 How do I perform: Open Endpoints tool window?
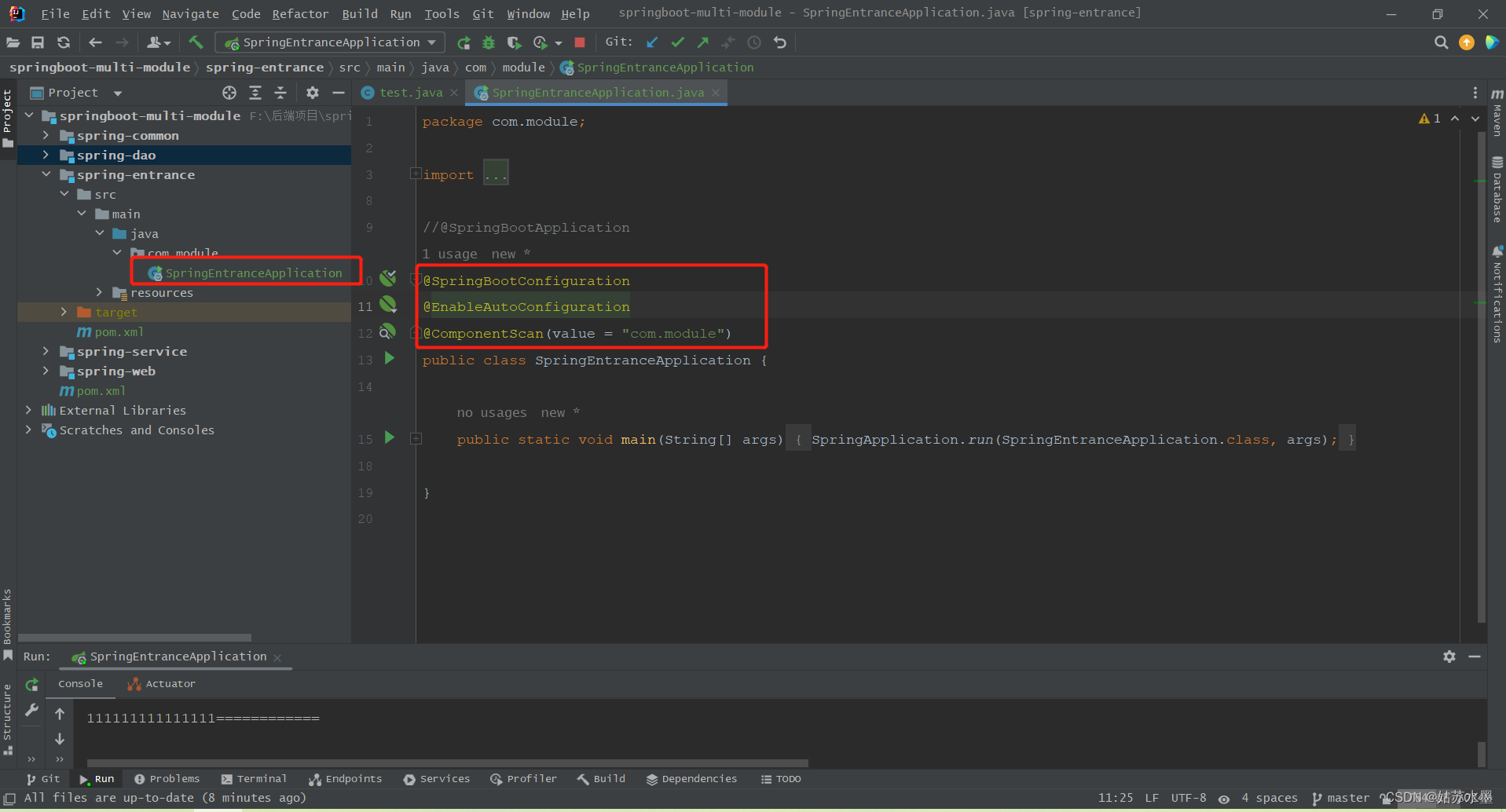coord(346,779)
